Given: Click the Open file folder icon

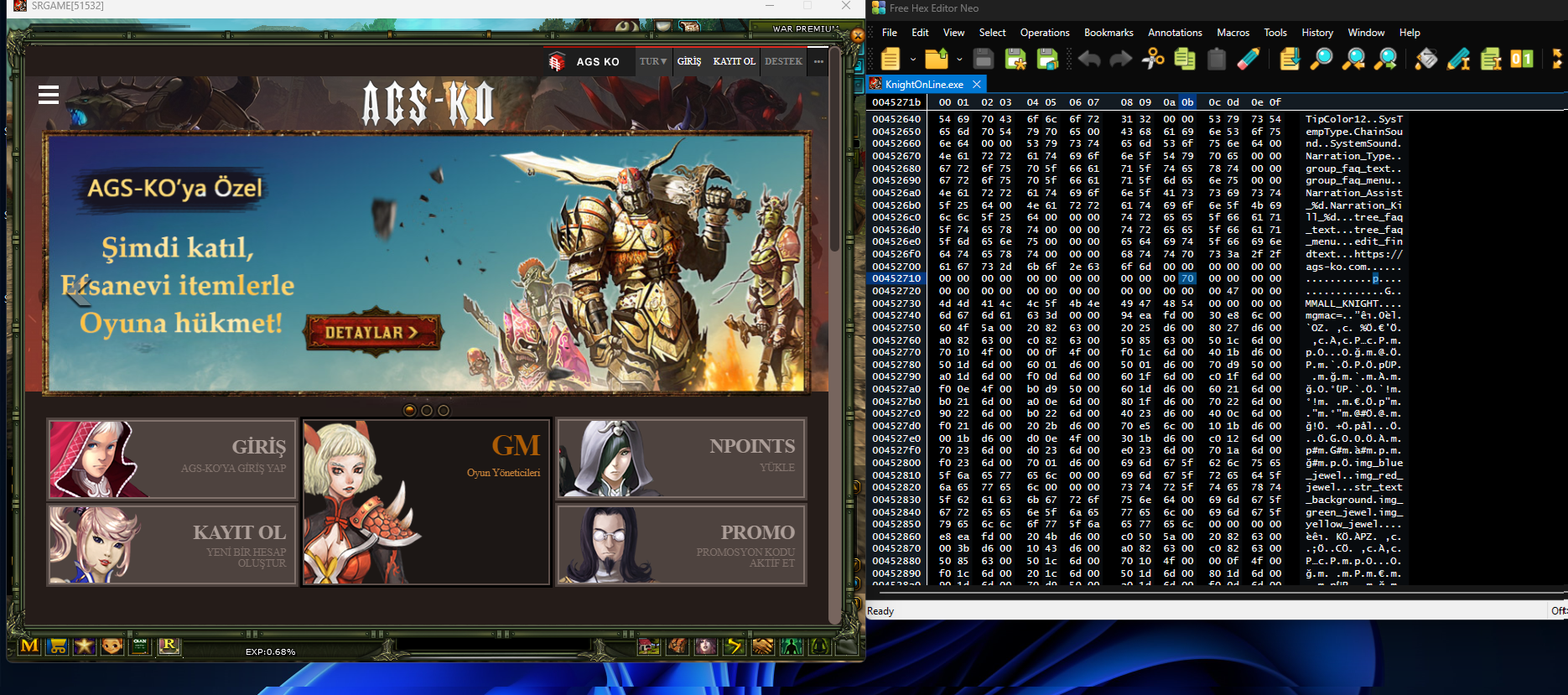Looking at the screenshot, I should tap(937, 59).
